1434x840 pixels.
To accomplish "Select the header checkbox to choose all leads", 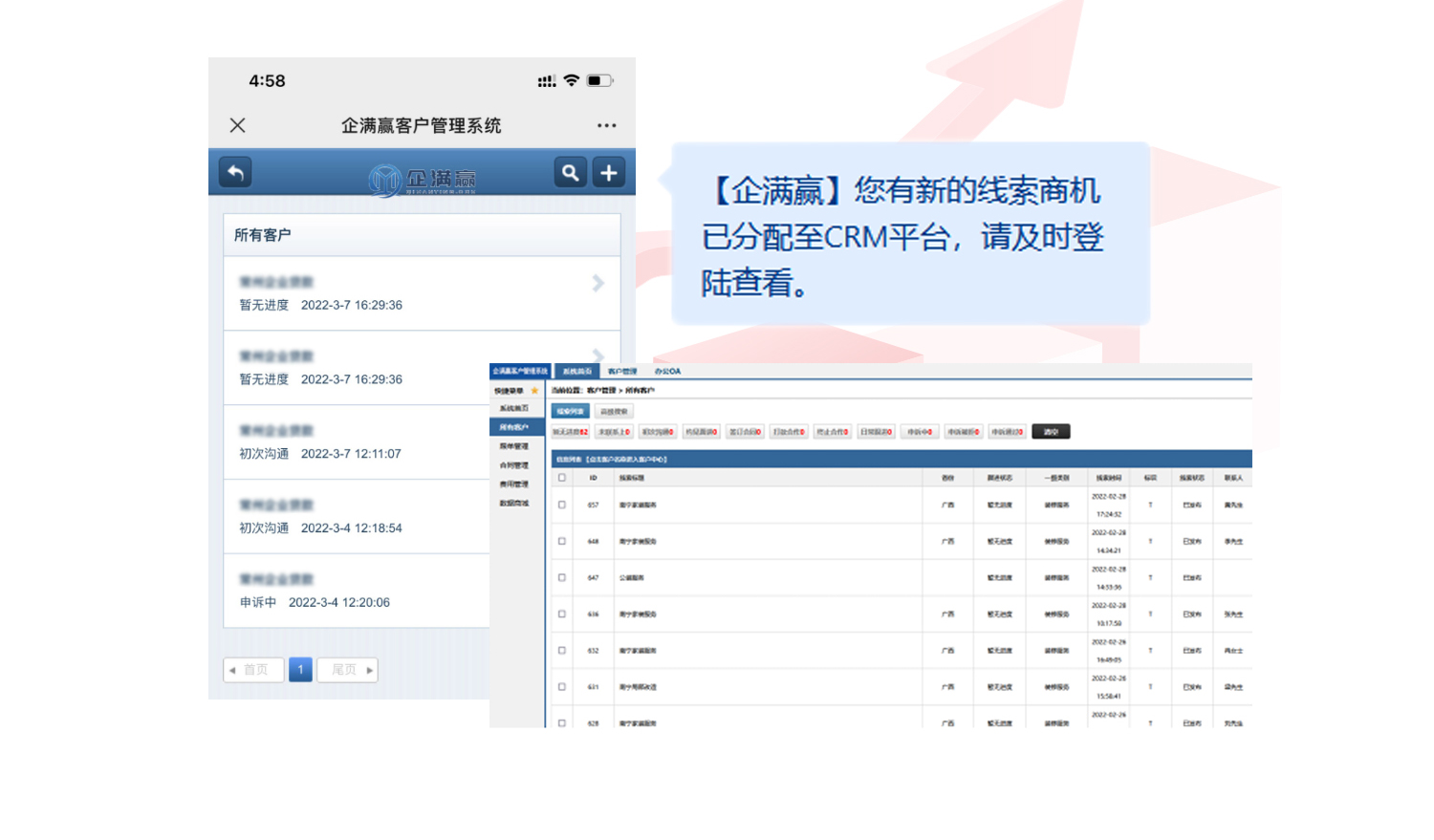I will click(x=563, y=477).
